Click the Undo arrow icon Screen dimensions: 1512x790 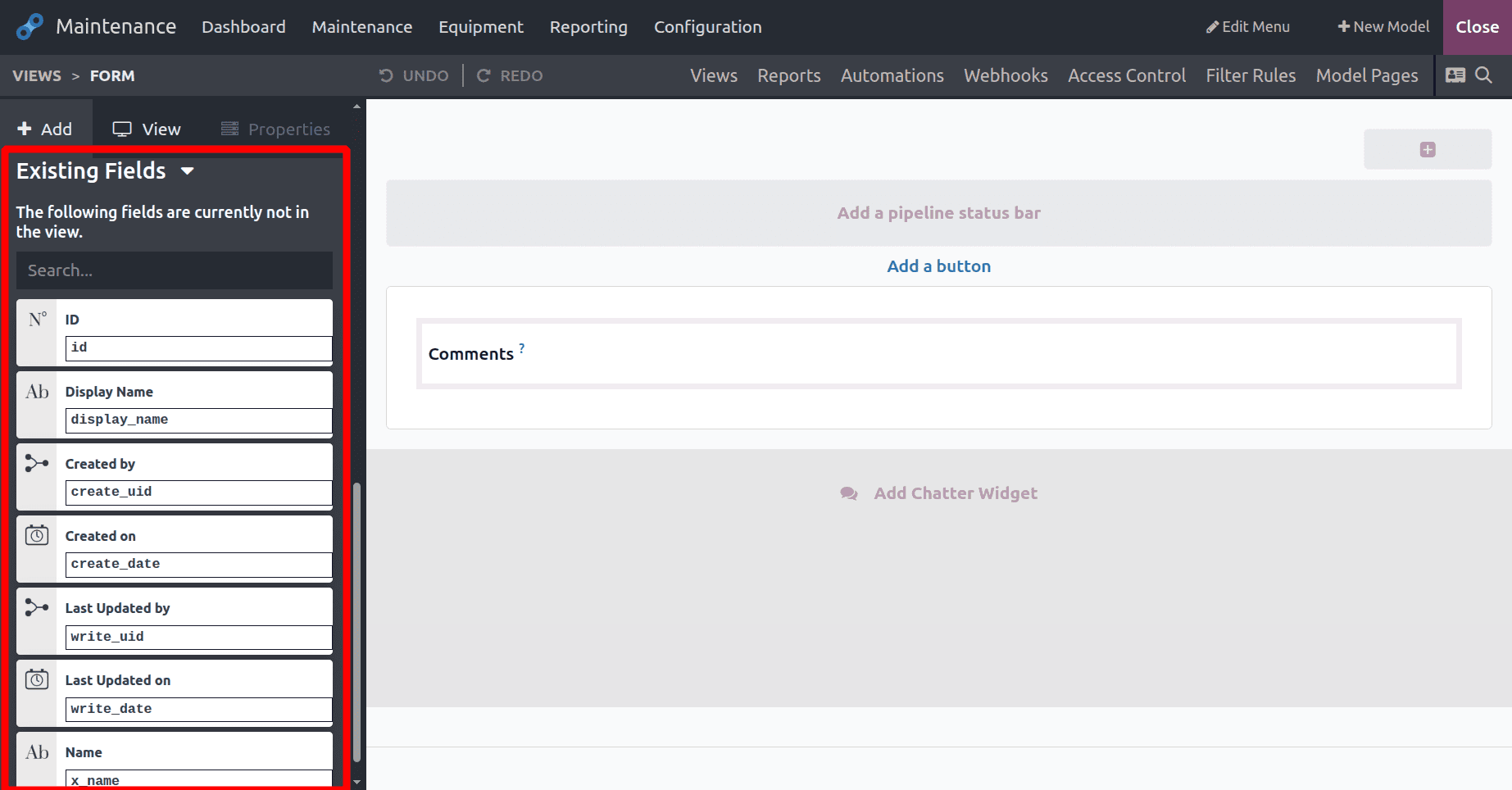386,75
